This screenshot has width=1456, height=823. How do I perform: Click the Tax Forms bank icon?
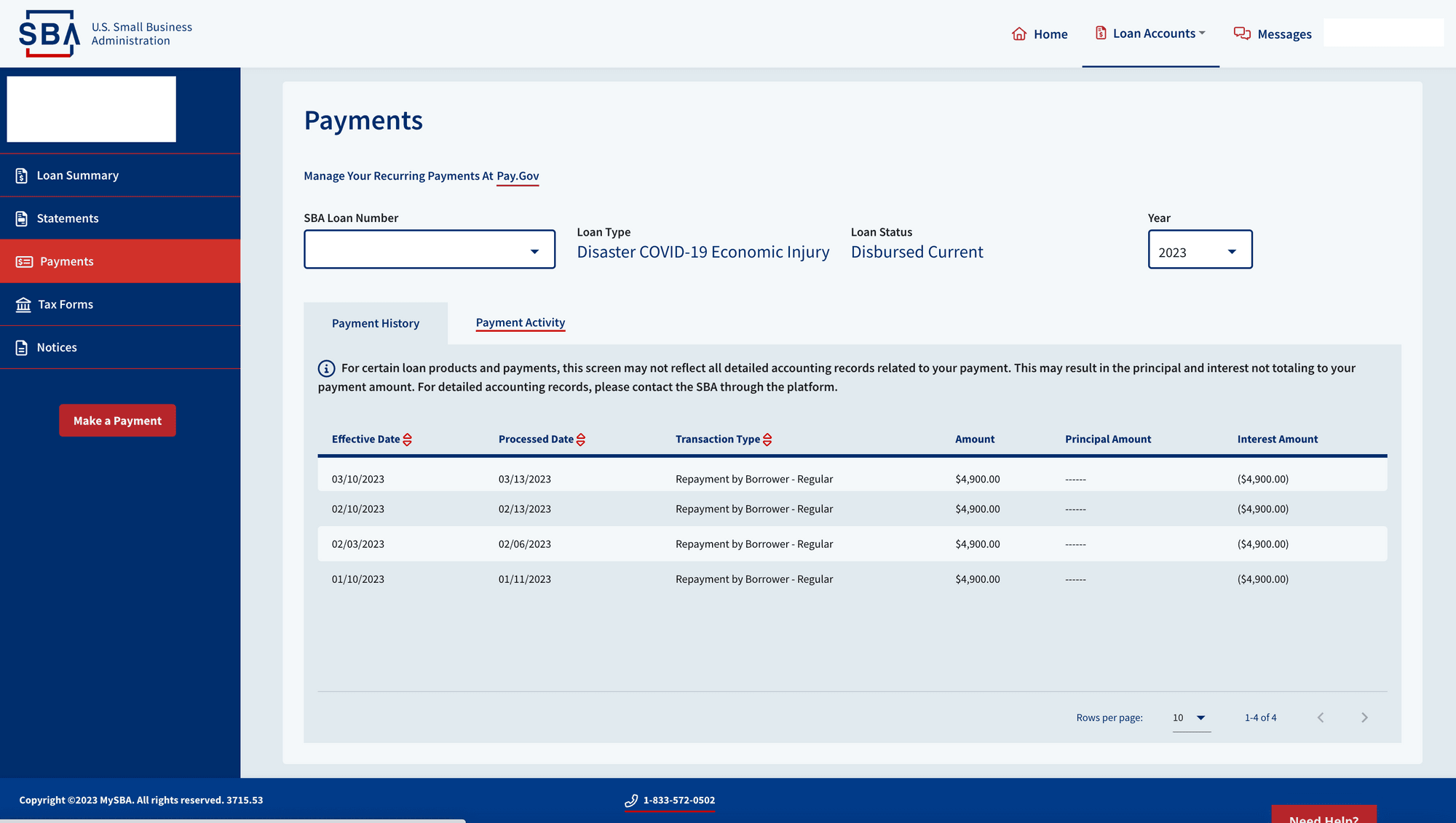(x=23, y=304)
